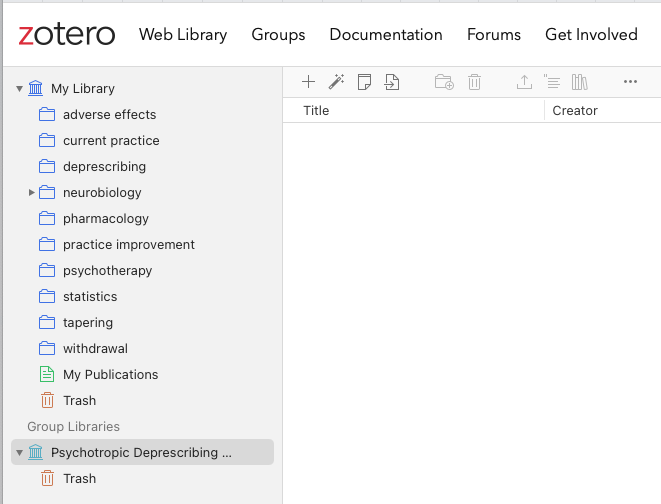Click the folder icon beside tapering

(x=47, y=323)
